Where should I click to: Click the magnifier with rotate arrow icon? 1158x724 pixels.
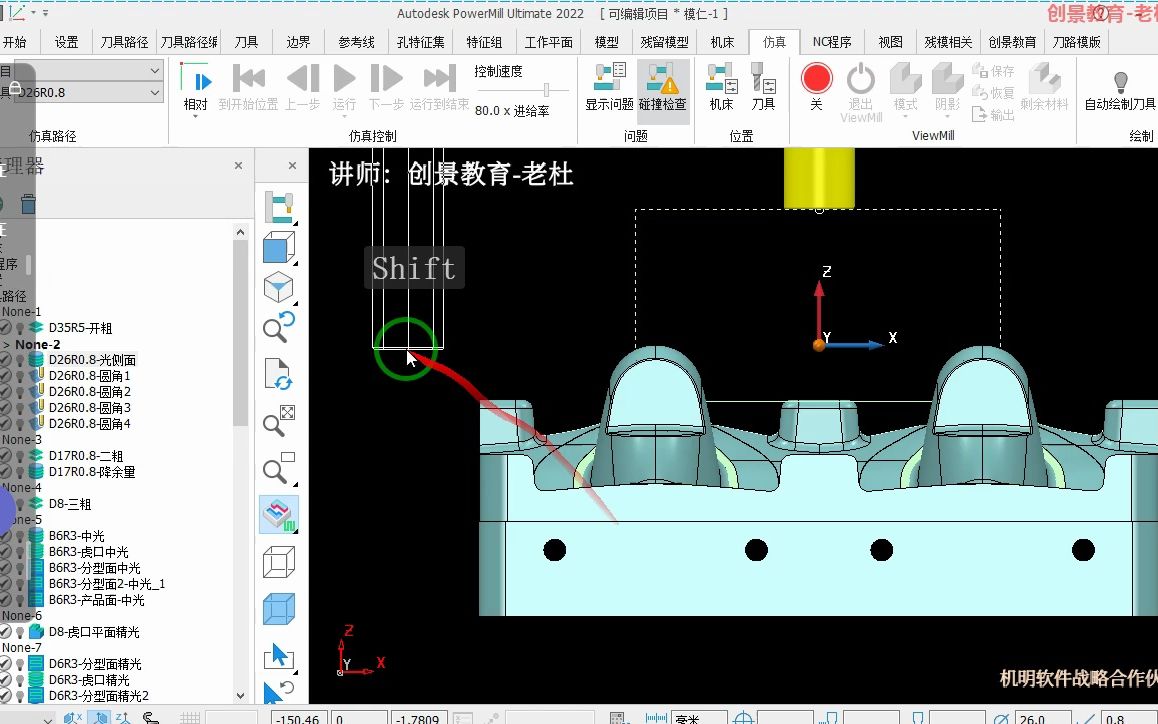pyautogui.click(x=279, y=327)
